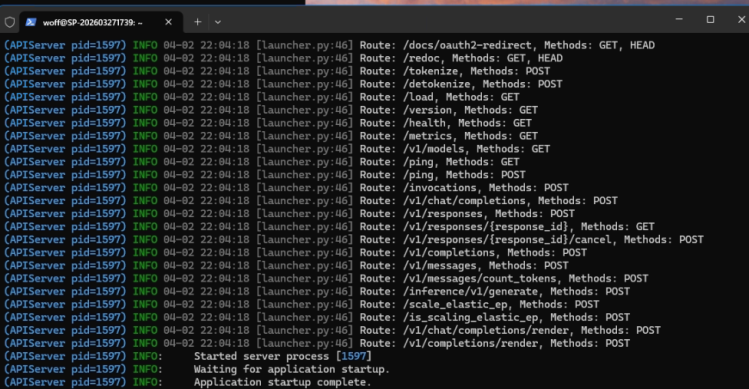749x389 pixels.
Task: Click 'Methods: GET, HEAD' on the /redoc line
Action: [507, 58]
